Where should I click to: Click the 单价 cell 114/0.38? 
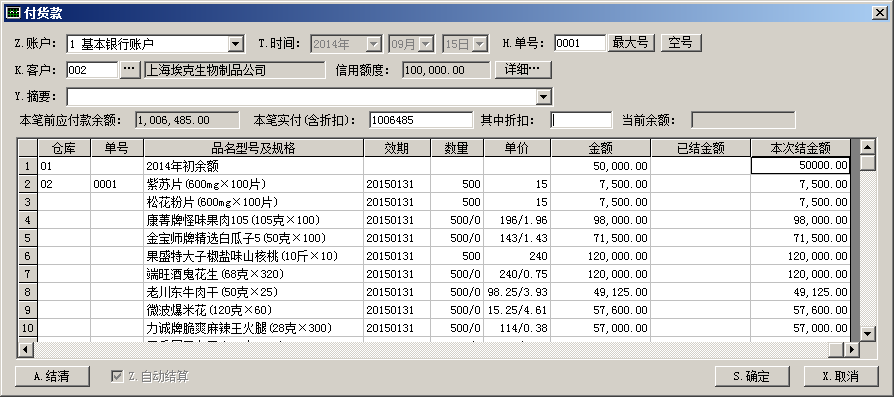[x=517, y=328]
